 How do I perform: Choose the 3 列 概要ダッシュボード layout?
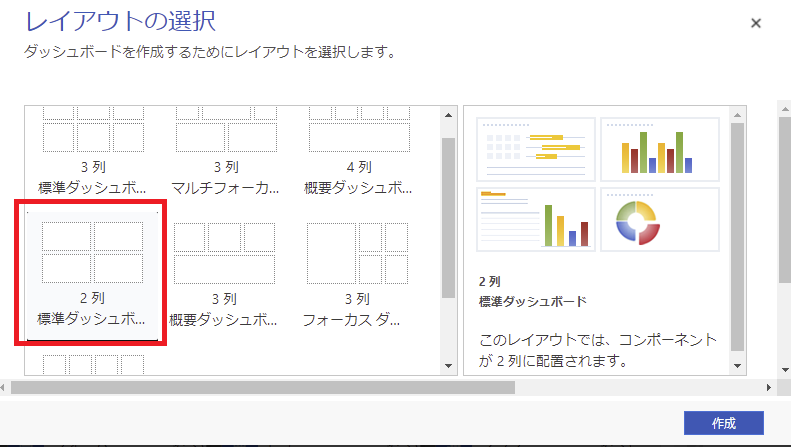point(224,275)
